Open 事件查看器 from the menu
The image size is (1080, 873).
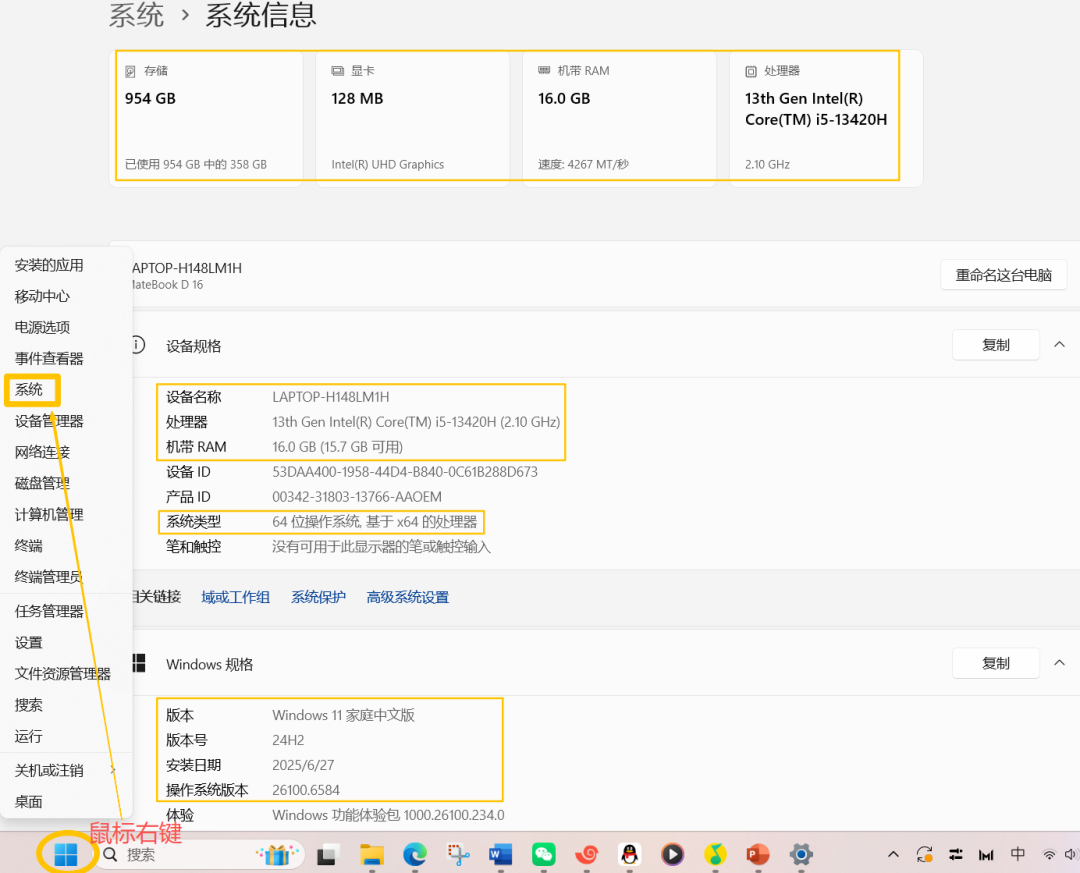pyautogui.click(x=49, y=358)
